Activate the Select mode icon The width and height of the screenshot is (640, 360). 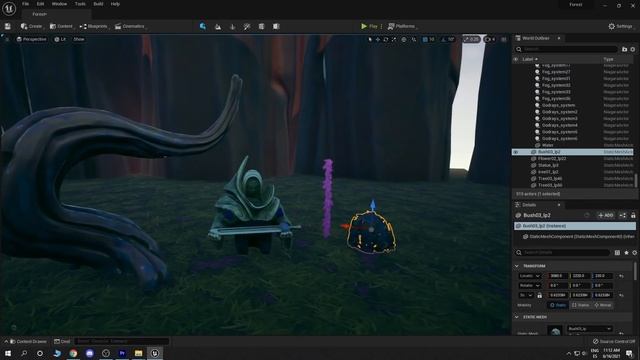point(203,26)
